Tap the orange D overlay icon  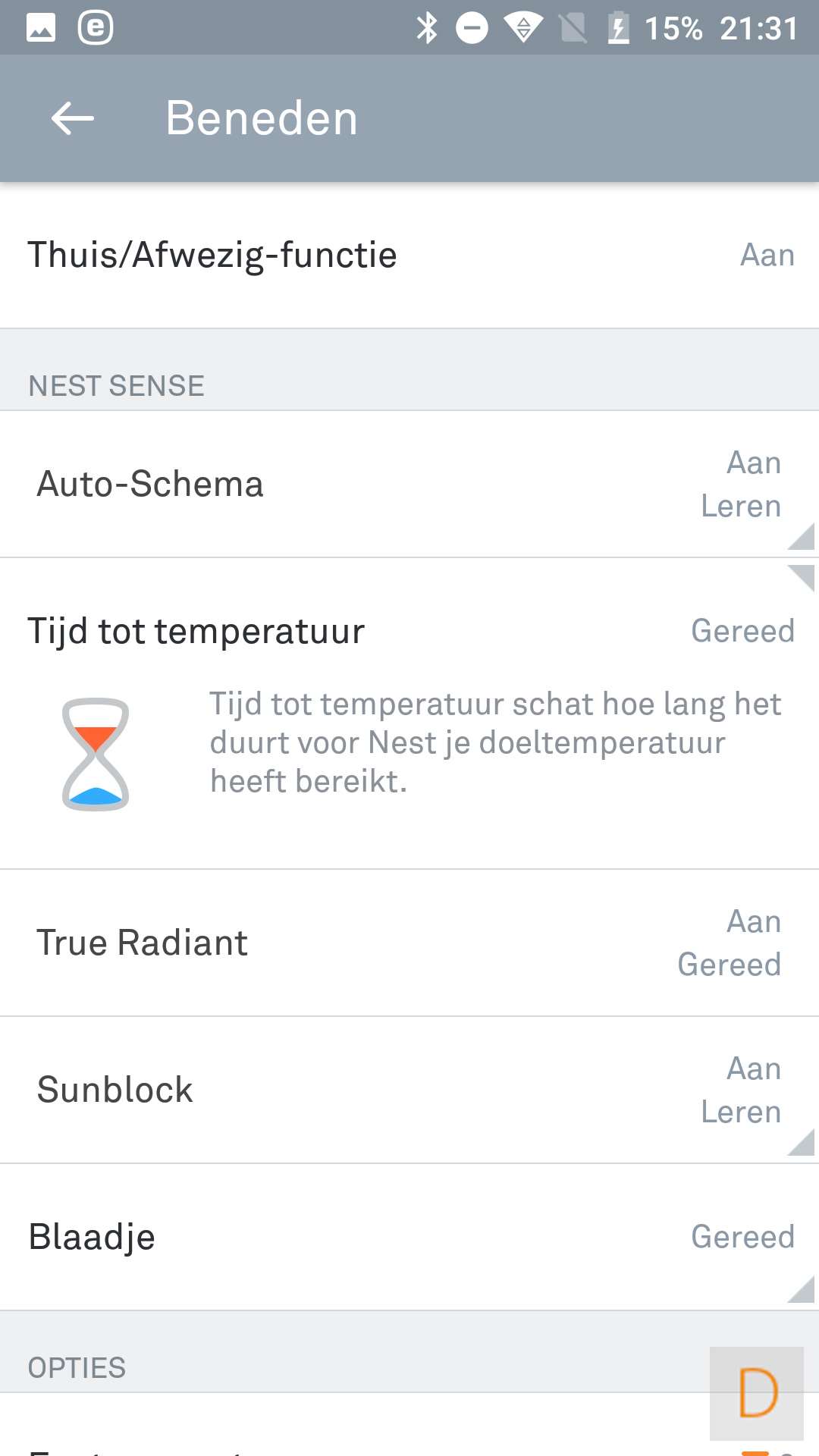[x=757, y=1393]
